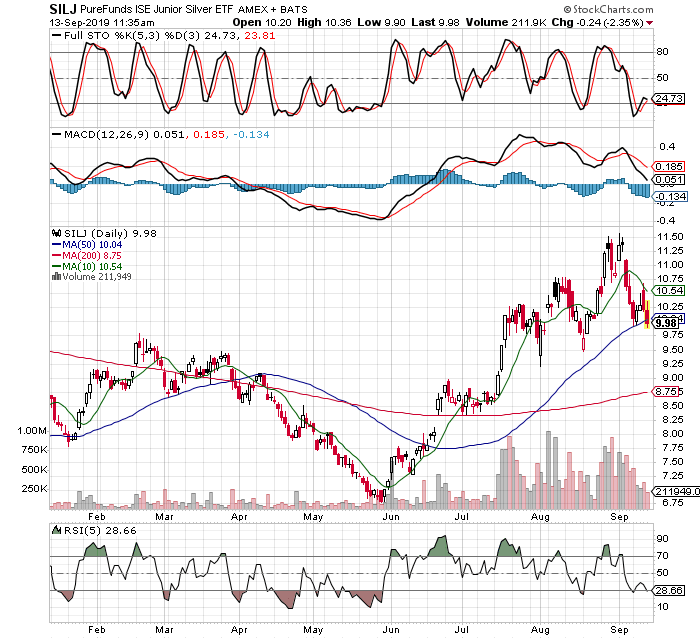Click the MA(200) 8.75 legend entry
The image size is (700, 639).
[87, 255]
